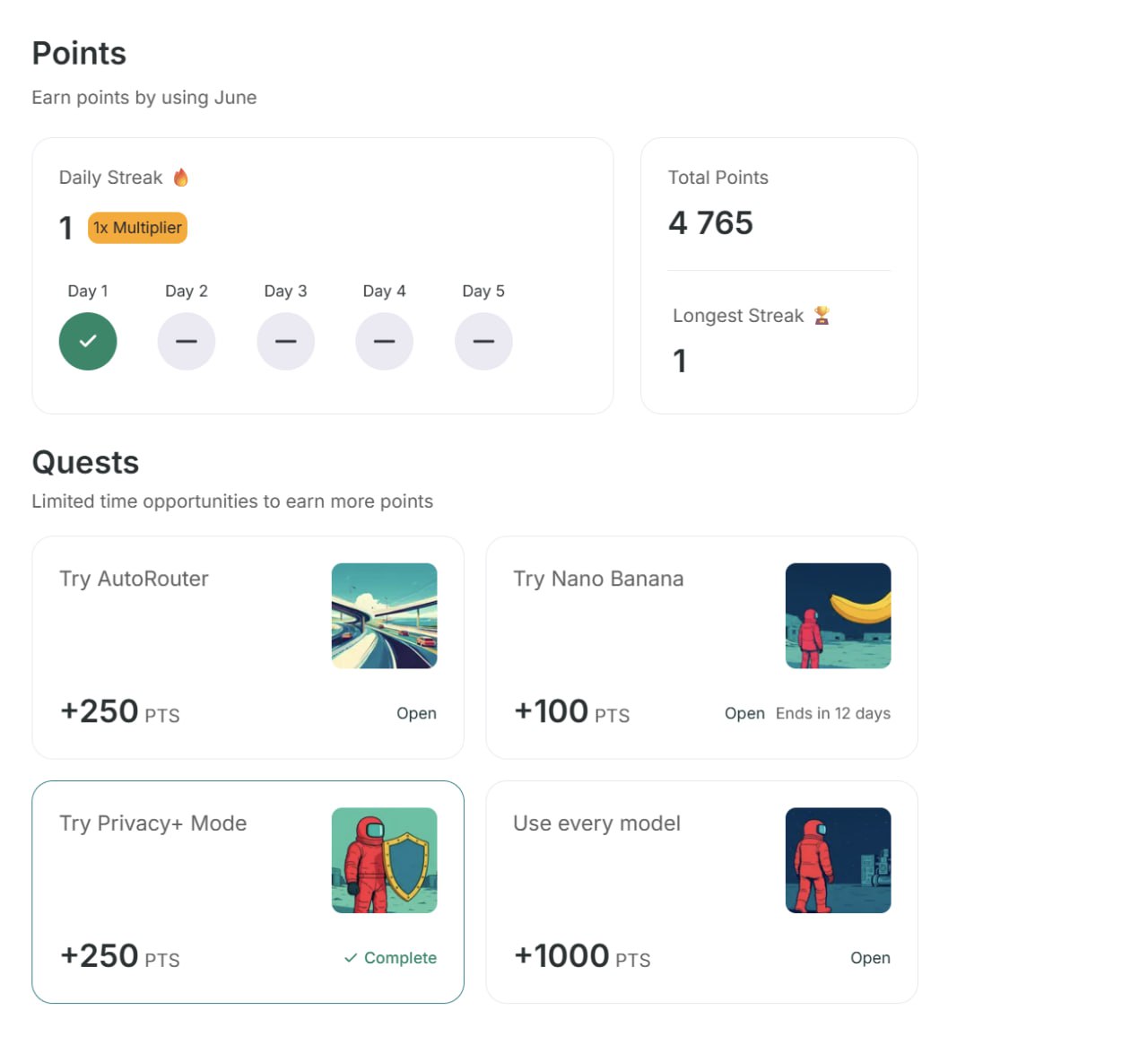The height and width of the screenshot is (1054, 1148).
Task: Click Open on the Use every model quest
Action: [x=870, y=958]
